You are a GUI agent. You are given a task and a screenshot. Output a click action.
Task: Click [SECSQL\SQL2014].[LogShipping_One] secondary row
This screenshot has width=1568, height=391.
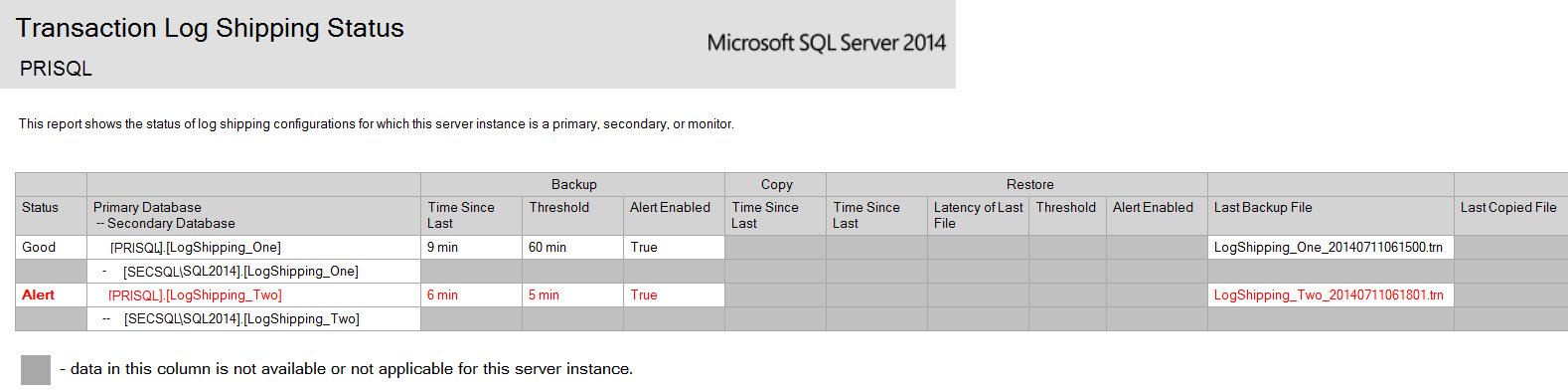pyautogui.click(x=253, y=271)
